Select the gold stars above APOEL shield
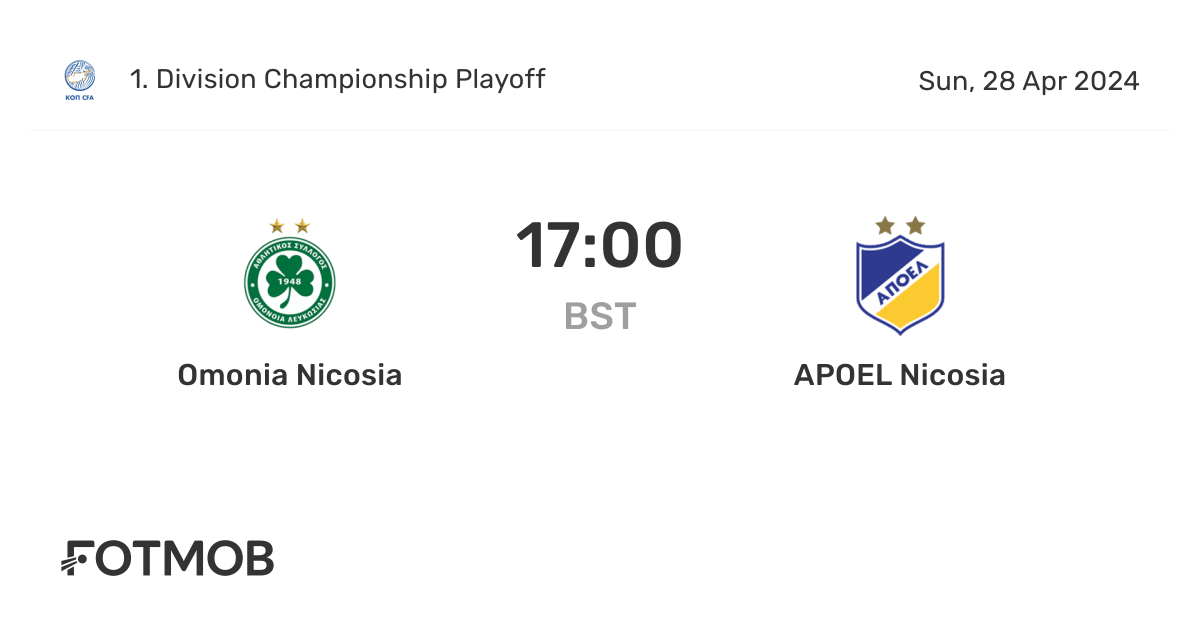 click(x=901, y=226)
